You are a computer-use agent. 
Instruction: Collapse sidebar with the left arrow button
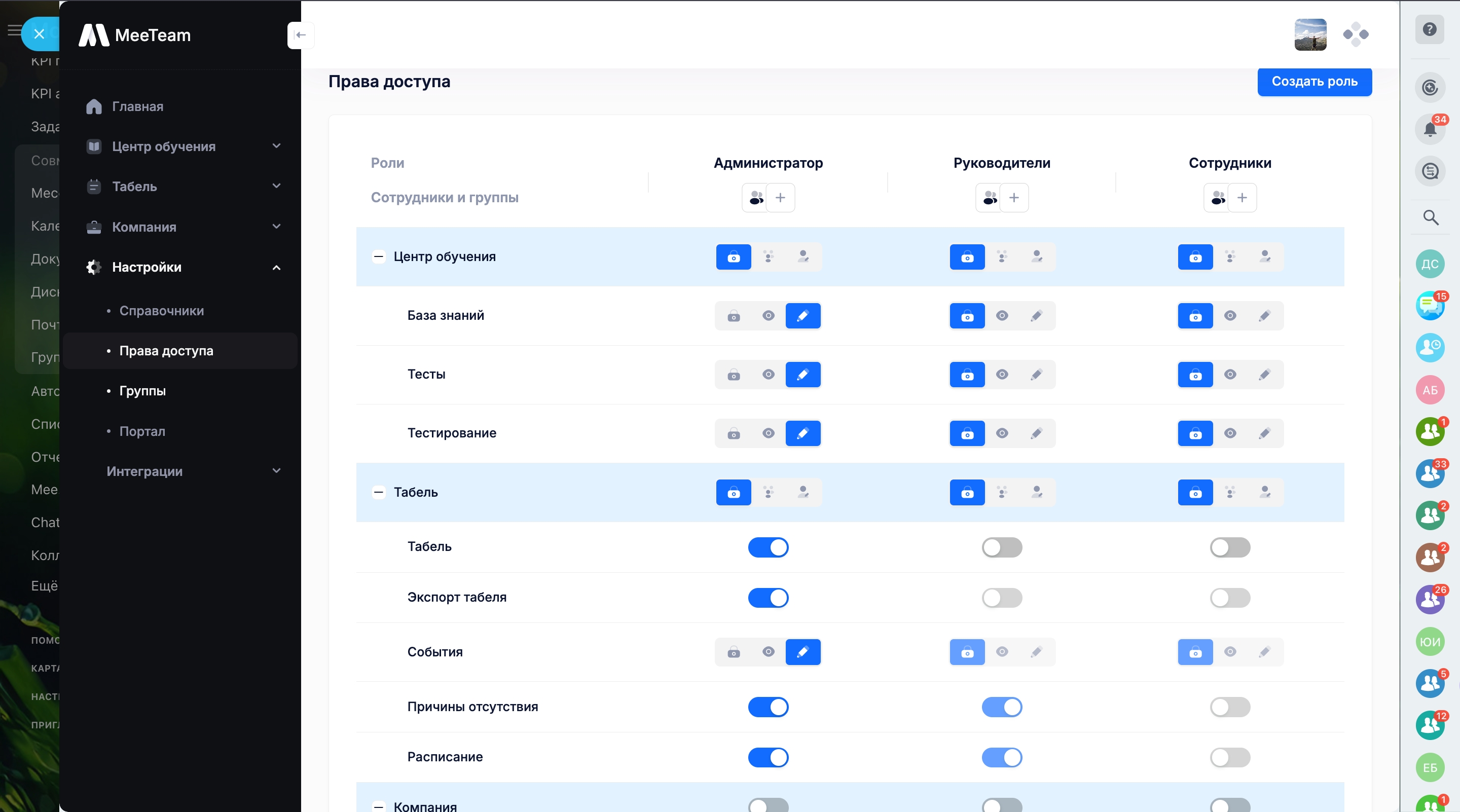point(301,35)
